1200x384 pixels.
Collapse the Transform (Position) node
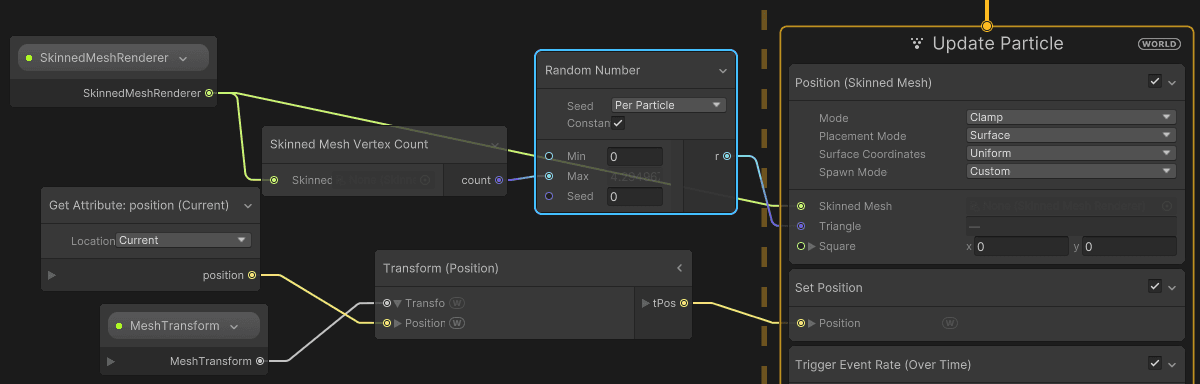[x=679, y=268]
